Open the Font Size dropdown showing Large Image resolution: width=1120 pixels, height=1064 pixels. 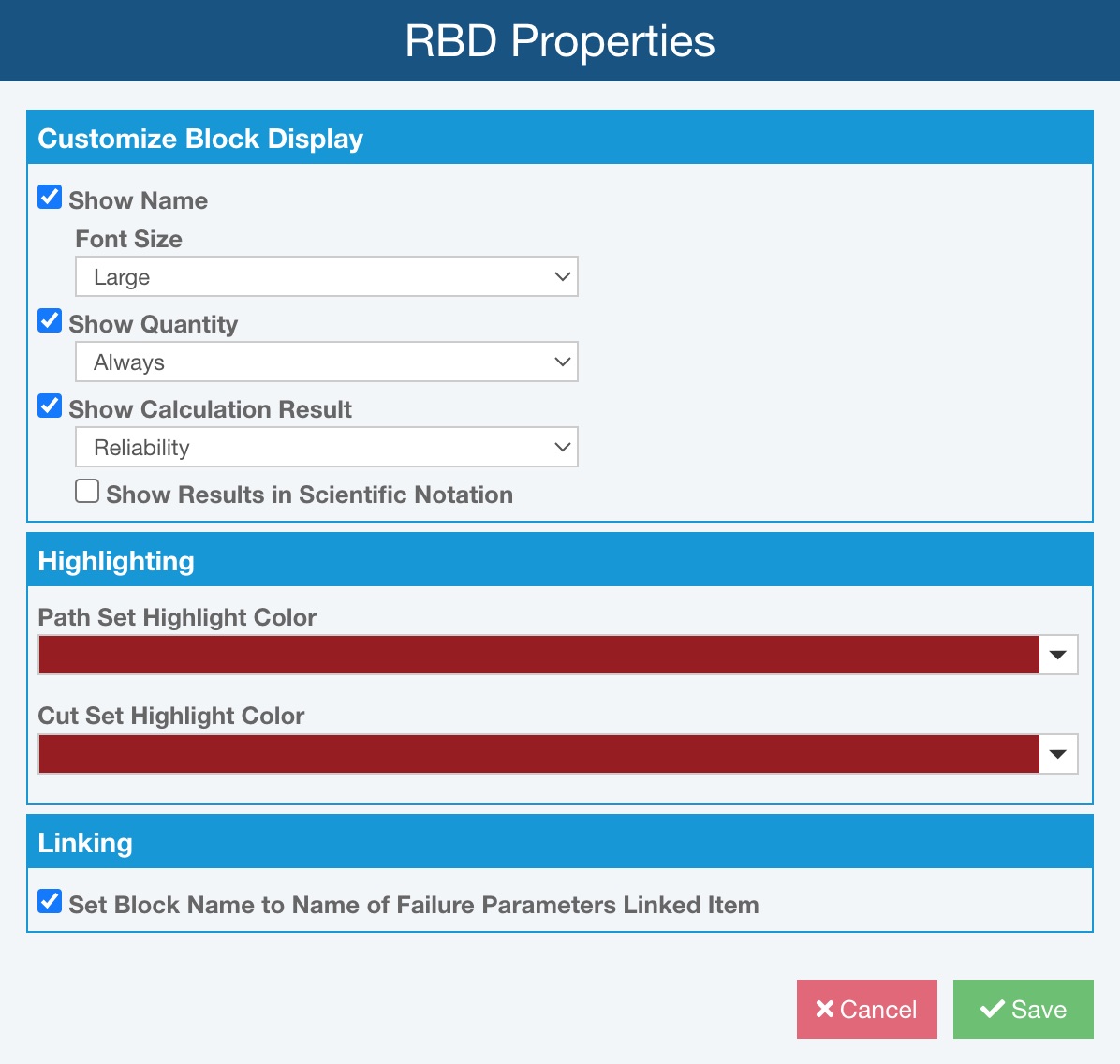pyautogui.click(x=326, y=276)
